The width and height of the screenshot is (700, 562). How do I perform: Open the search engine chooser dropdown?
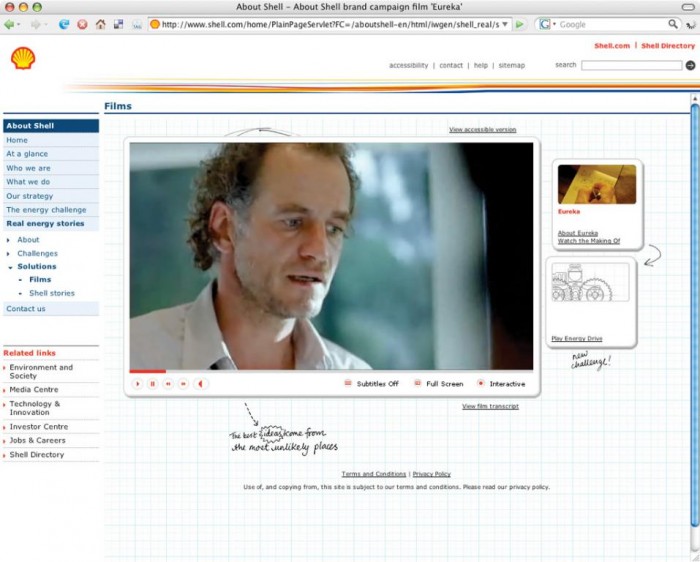coord(554,25)
